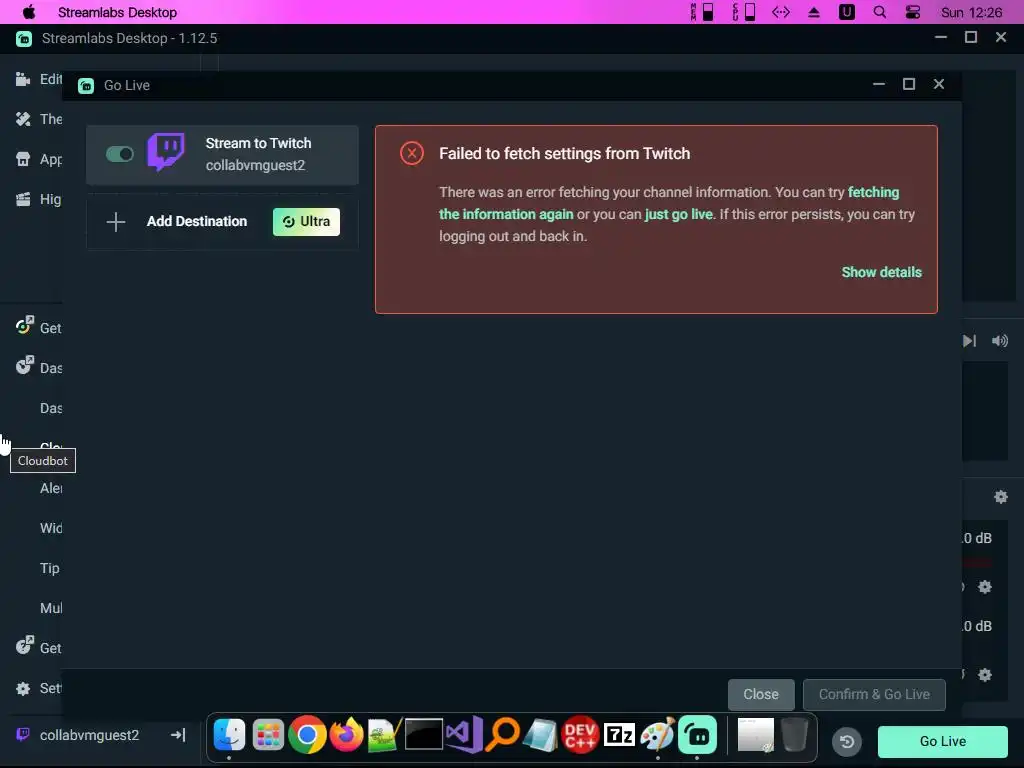
Task: Click the Twitch logo icon in destination card
Action: tap(166, 152)
